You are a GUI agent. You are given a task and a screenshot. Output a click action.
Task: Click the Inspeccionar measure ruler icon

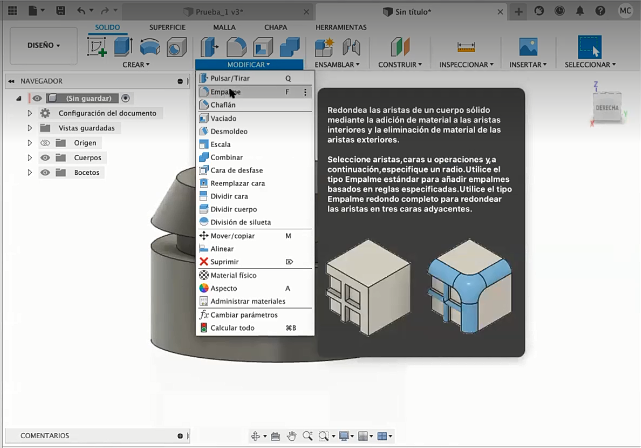click(465, 46)
